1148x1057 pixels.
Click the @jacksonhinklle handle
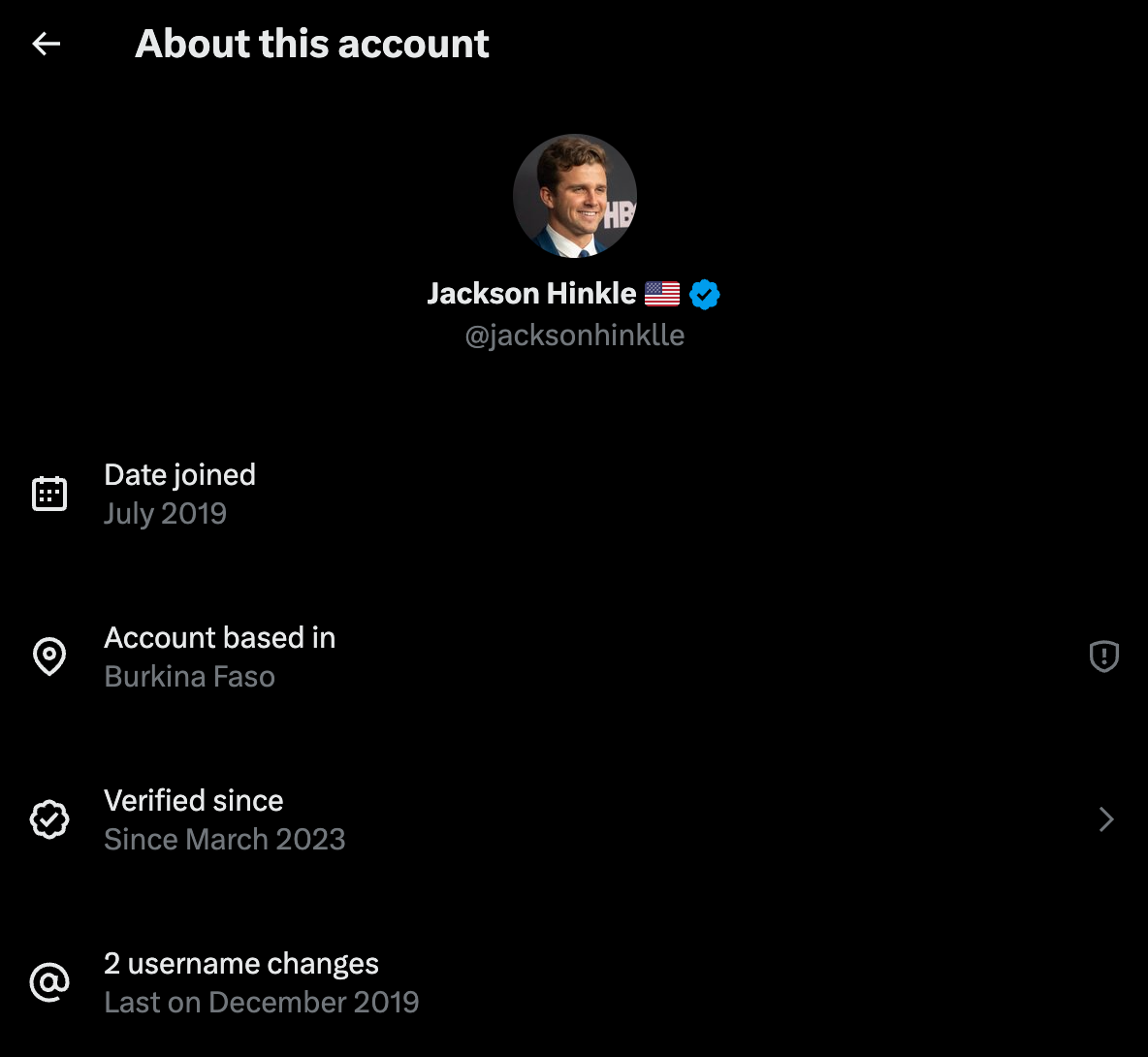click(x=574, y=336)
